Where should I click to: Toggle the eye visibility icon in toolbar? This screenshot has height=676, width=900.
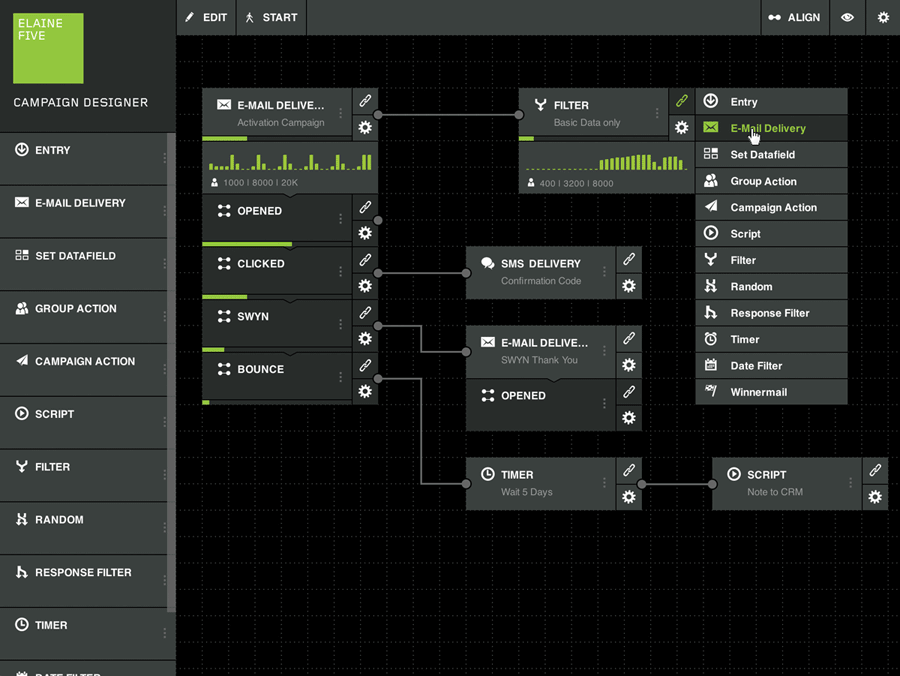click(x=847, y=18)
